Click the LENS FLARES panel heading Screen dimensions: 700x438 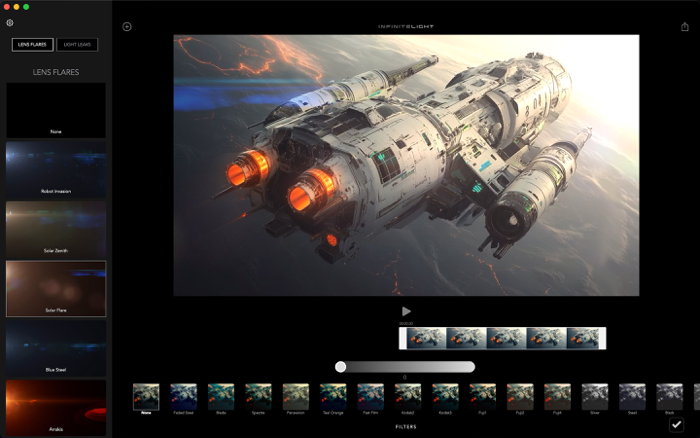[x=56, y=72]
